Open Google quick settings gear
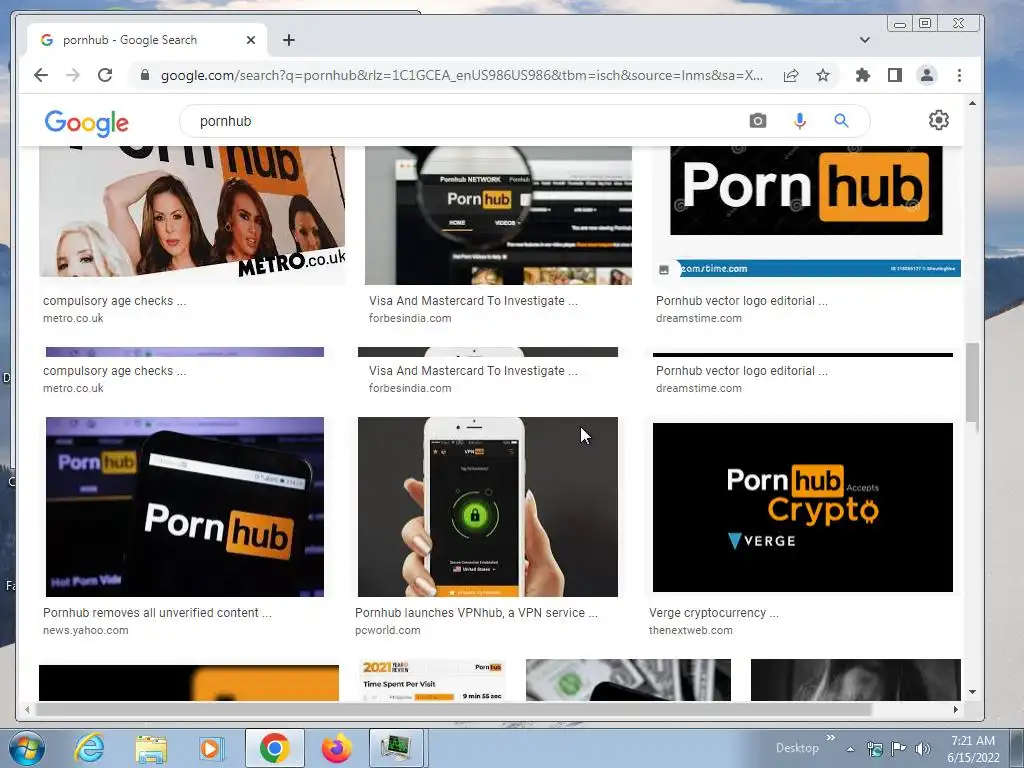 tap(938, 120)
